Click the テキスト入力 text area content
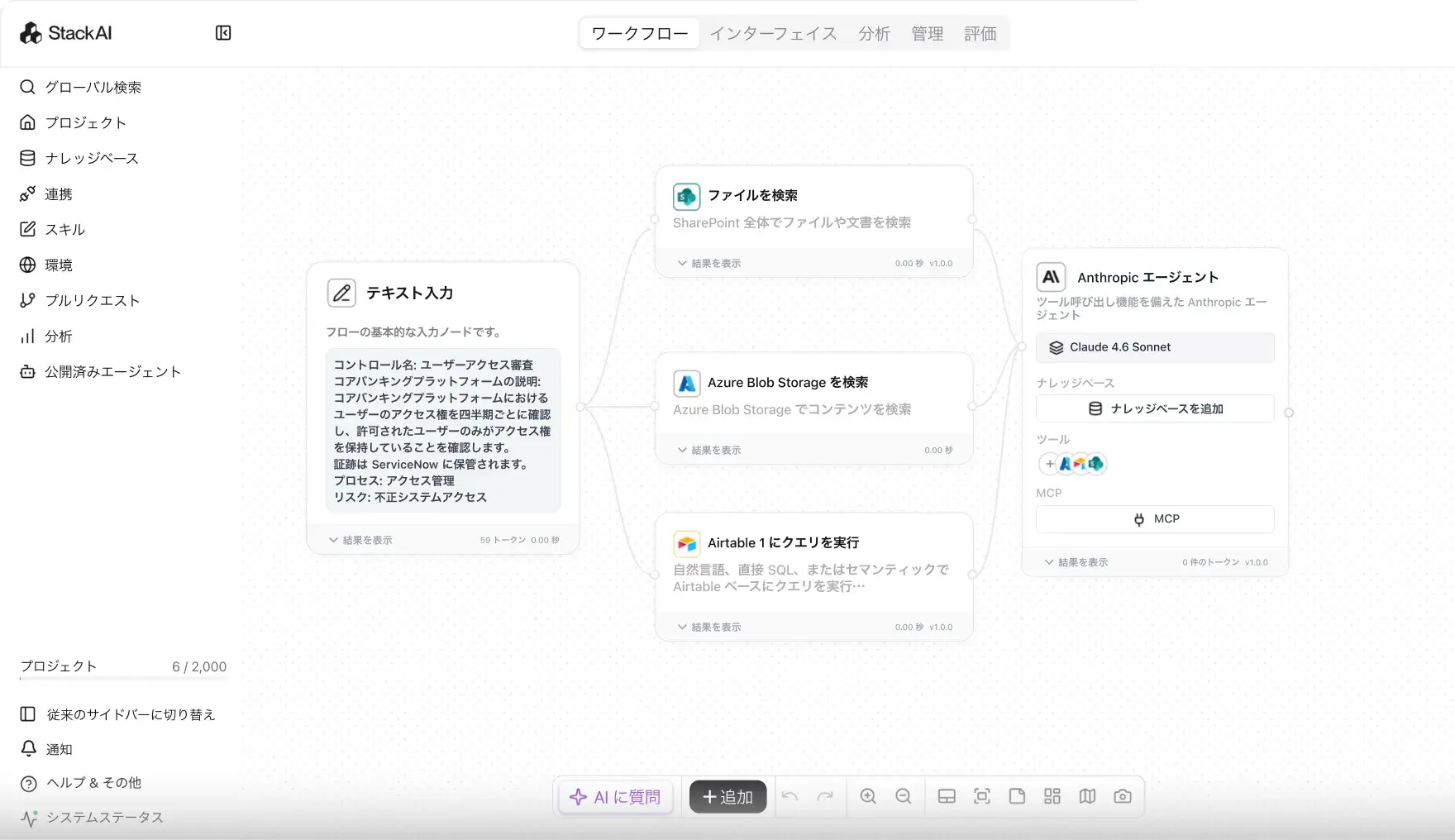 (x=443, y=431)
